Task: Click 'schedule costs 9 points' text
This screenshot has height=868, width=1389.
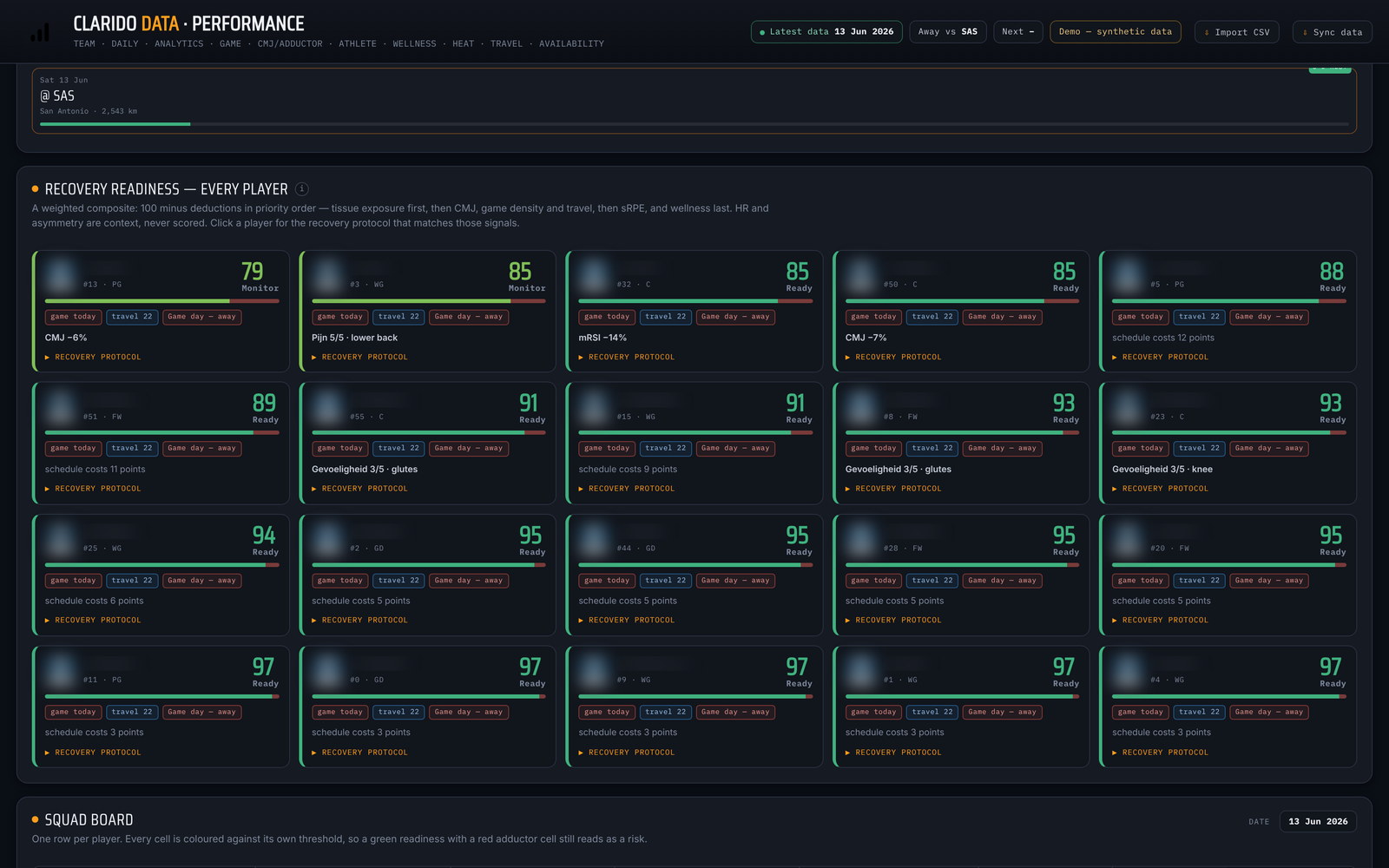Action: click(628, 470)
